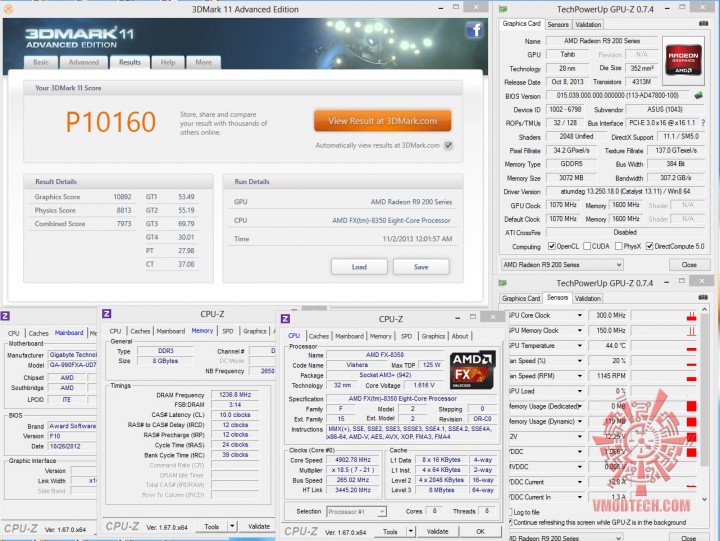Toggle continue refreshing in background checkbox
This screenshot has width=720, height=541.
(x=510, y=522)
